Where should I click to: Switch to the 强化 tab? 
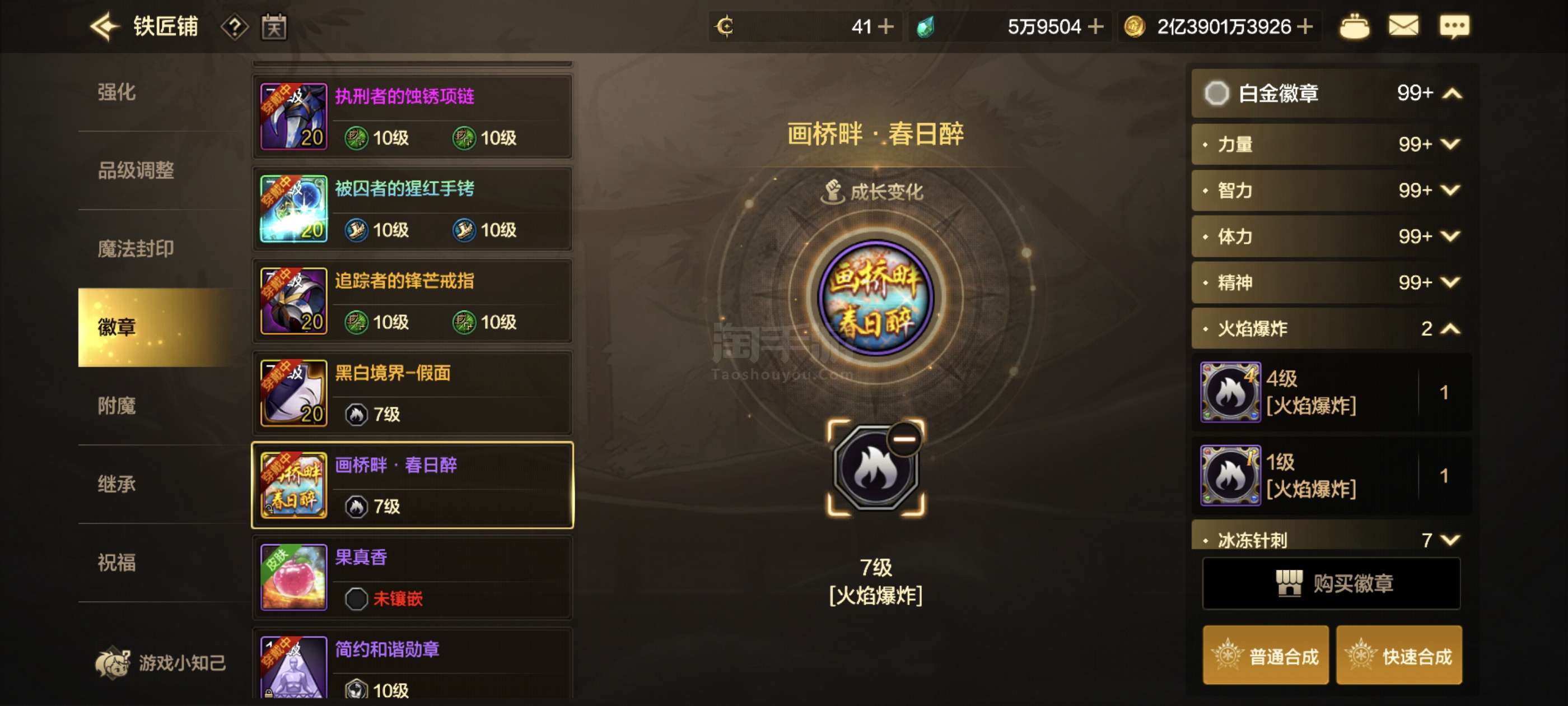click(117, 92)
